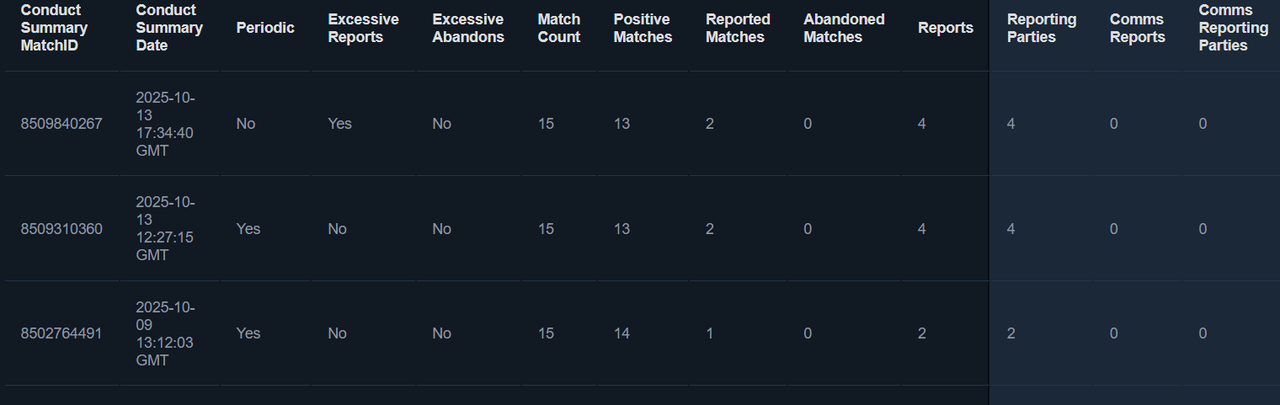Select the Abandoned Matches column header
This screenshot has height=405, width=1280.
pyautogui.click(x=844, y=28)
